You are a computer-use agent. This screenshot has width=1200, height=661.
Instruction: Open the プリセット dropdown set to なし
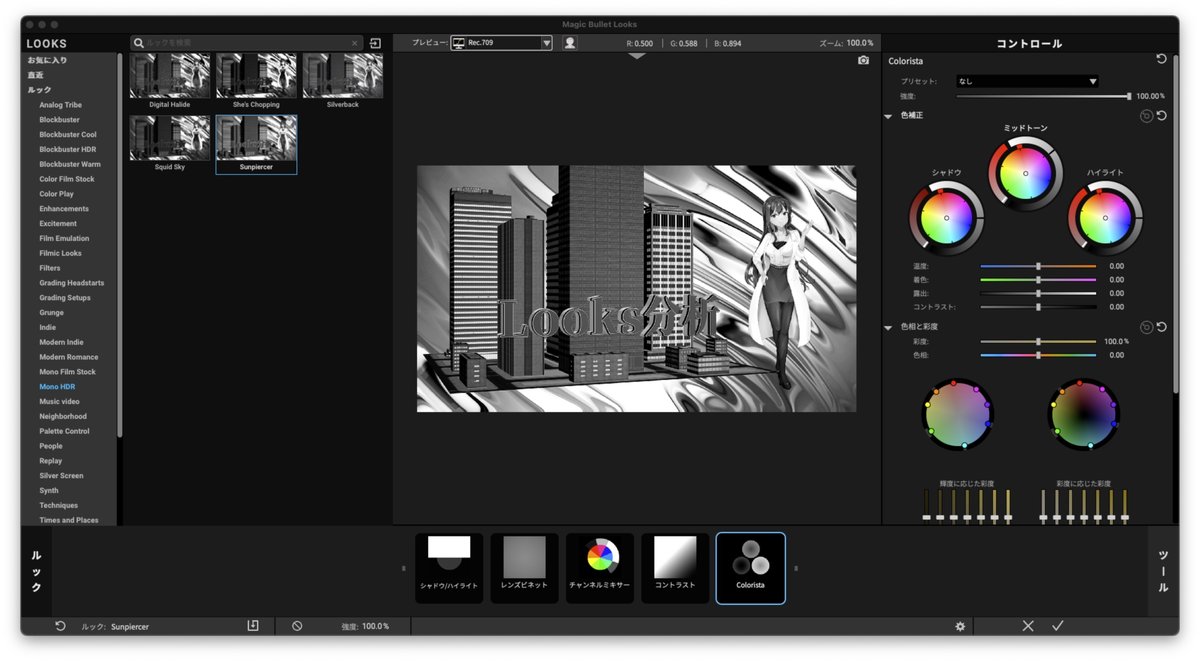tap(1027, 81)
